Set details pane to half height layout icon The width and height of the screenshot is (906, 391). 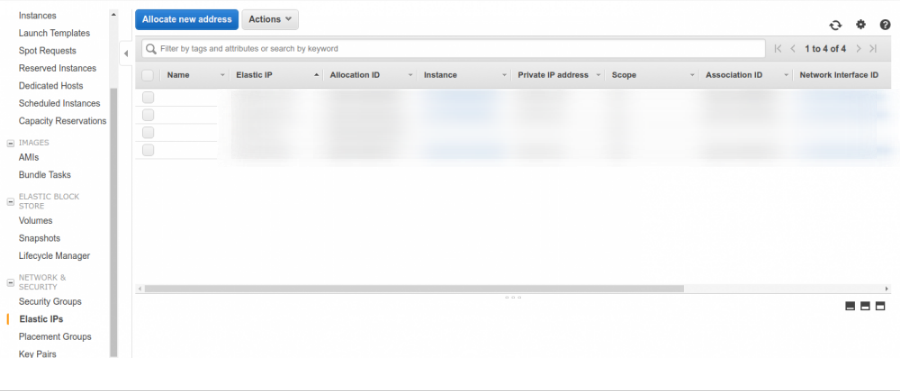click(x=865, y=306)
